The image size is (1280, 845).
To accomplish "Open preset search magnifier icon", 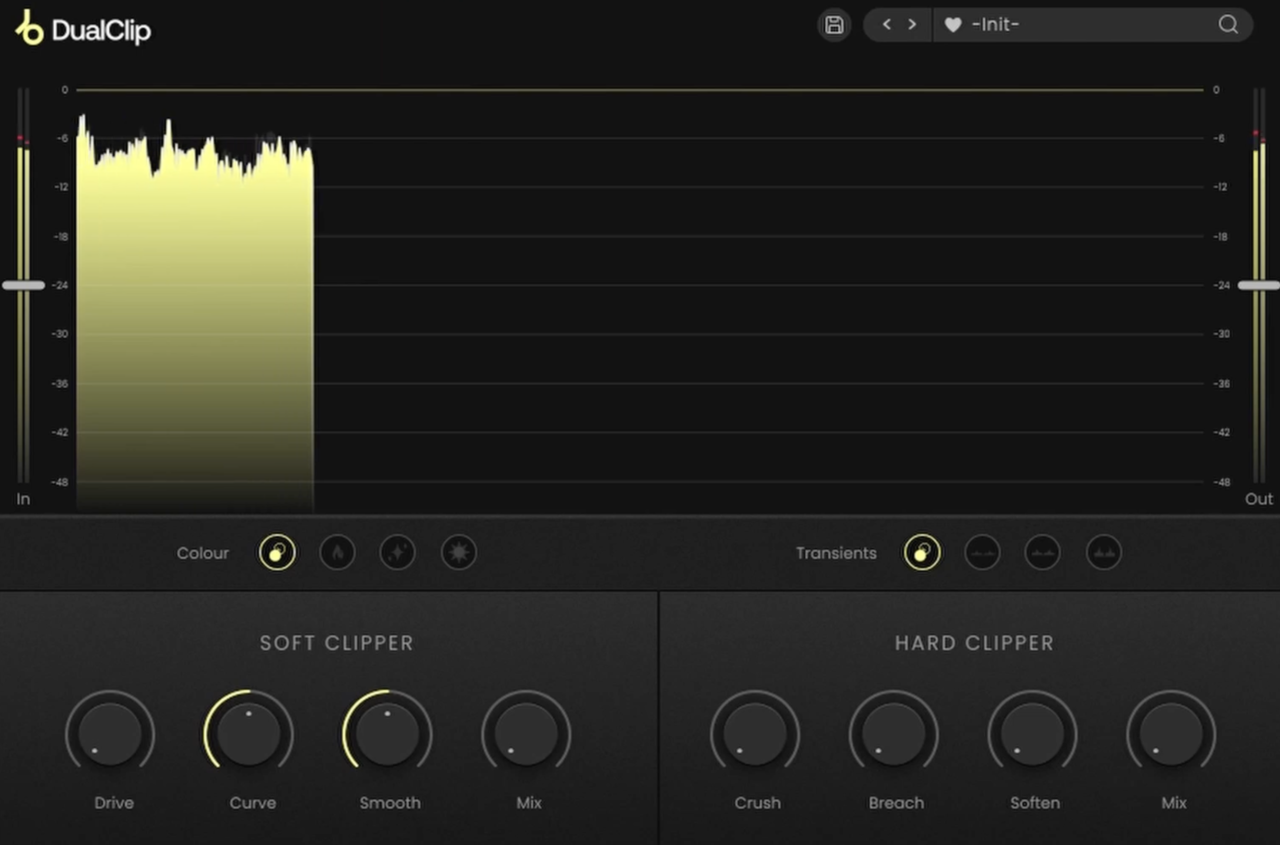I will pos(1228,25).
